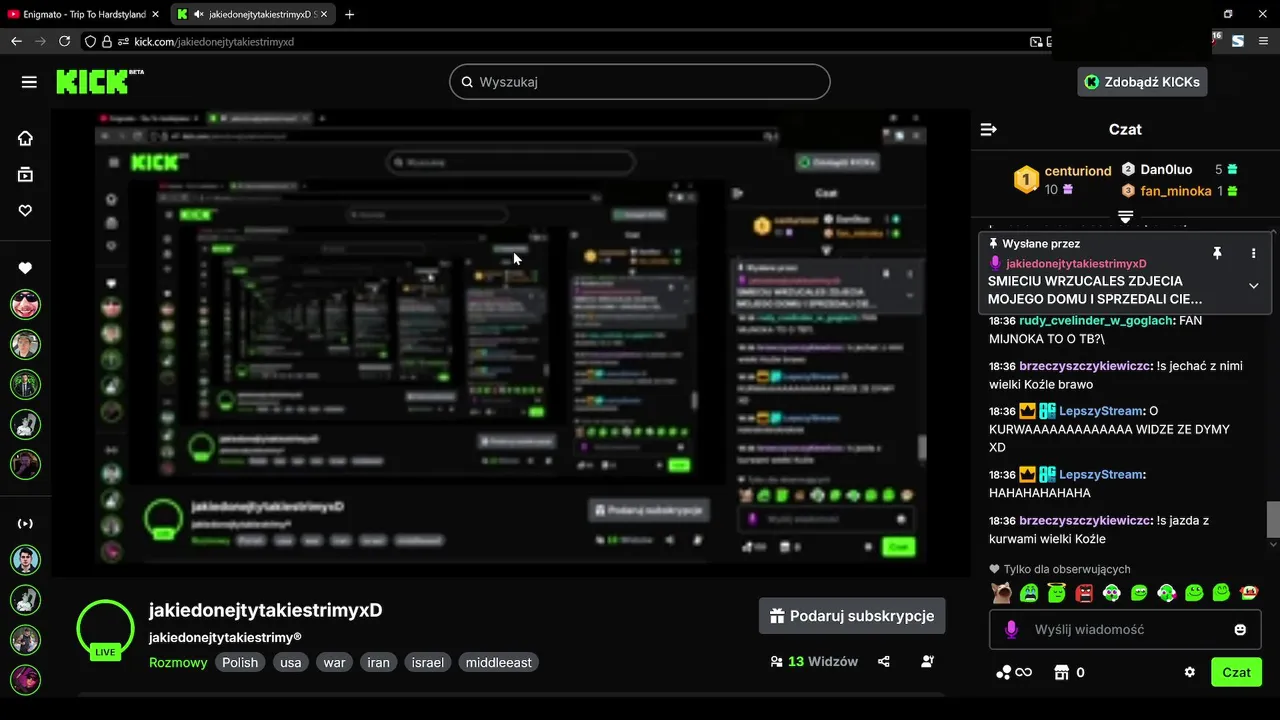Viewport: 1280px width, 720px height.
Task: Click the follow user icon under stream
Action: (927, 661)
